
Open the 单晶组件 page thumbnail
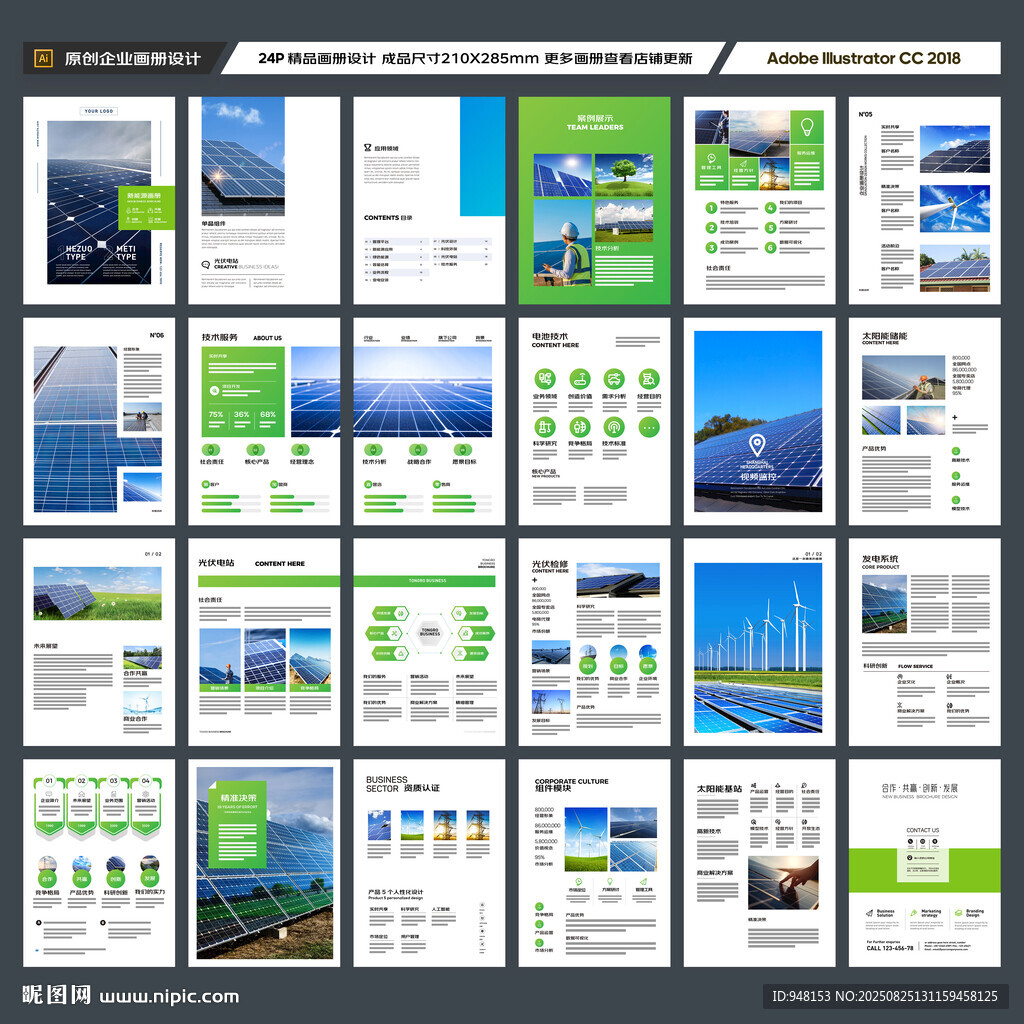(x=264, y=200)
